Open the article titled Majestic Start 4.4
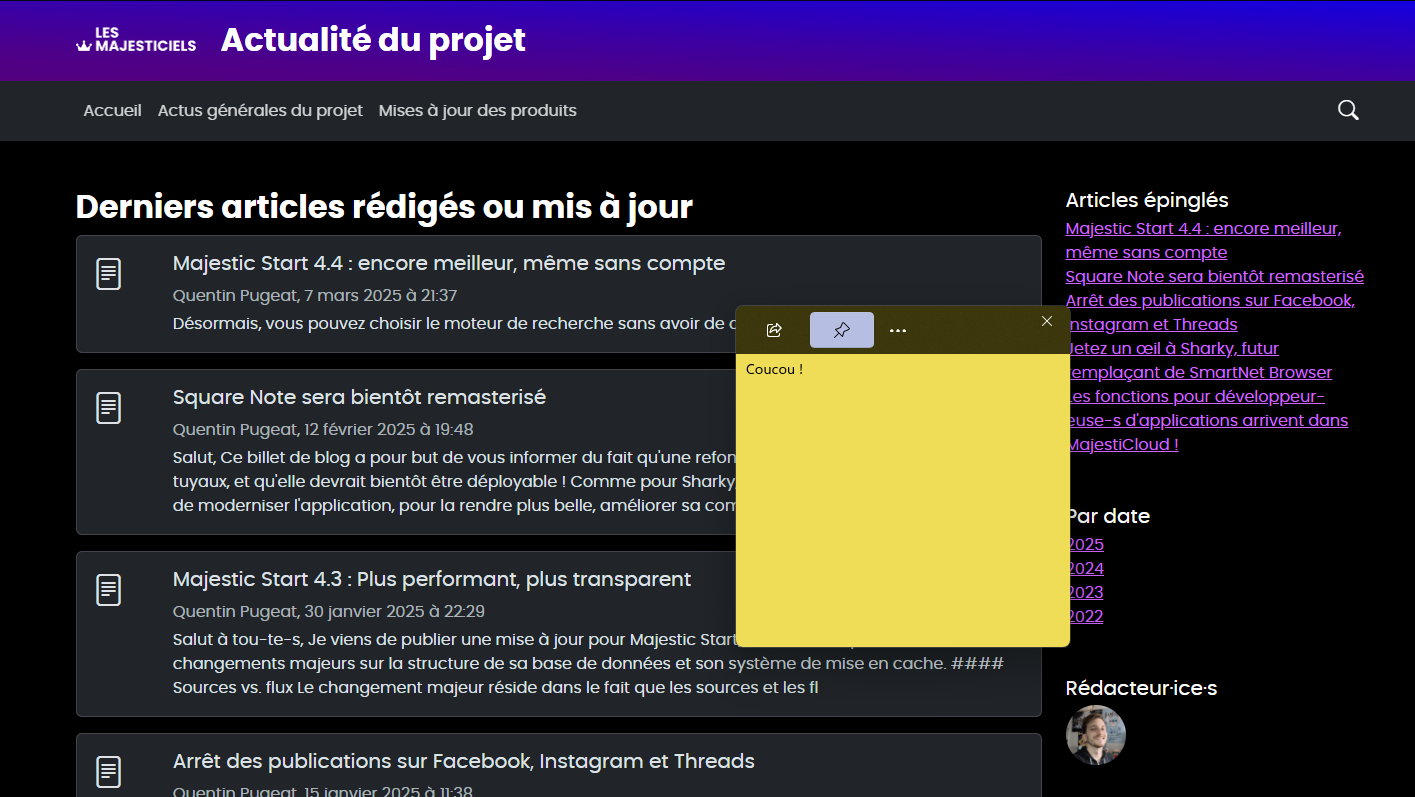This screenshot has height=797, width=1415. tap(448, 263)
